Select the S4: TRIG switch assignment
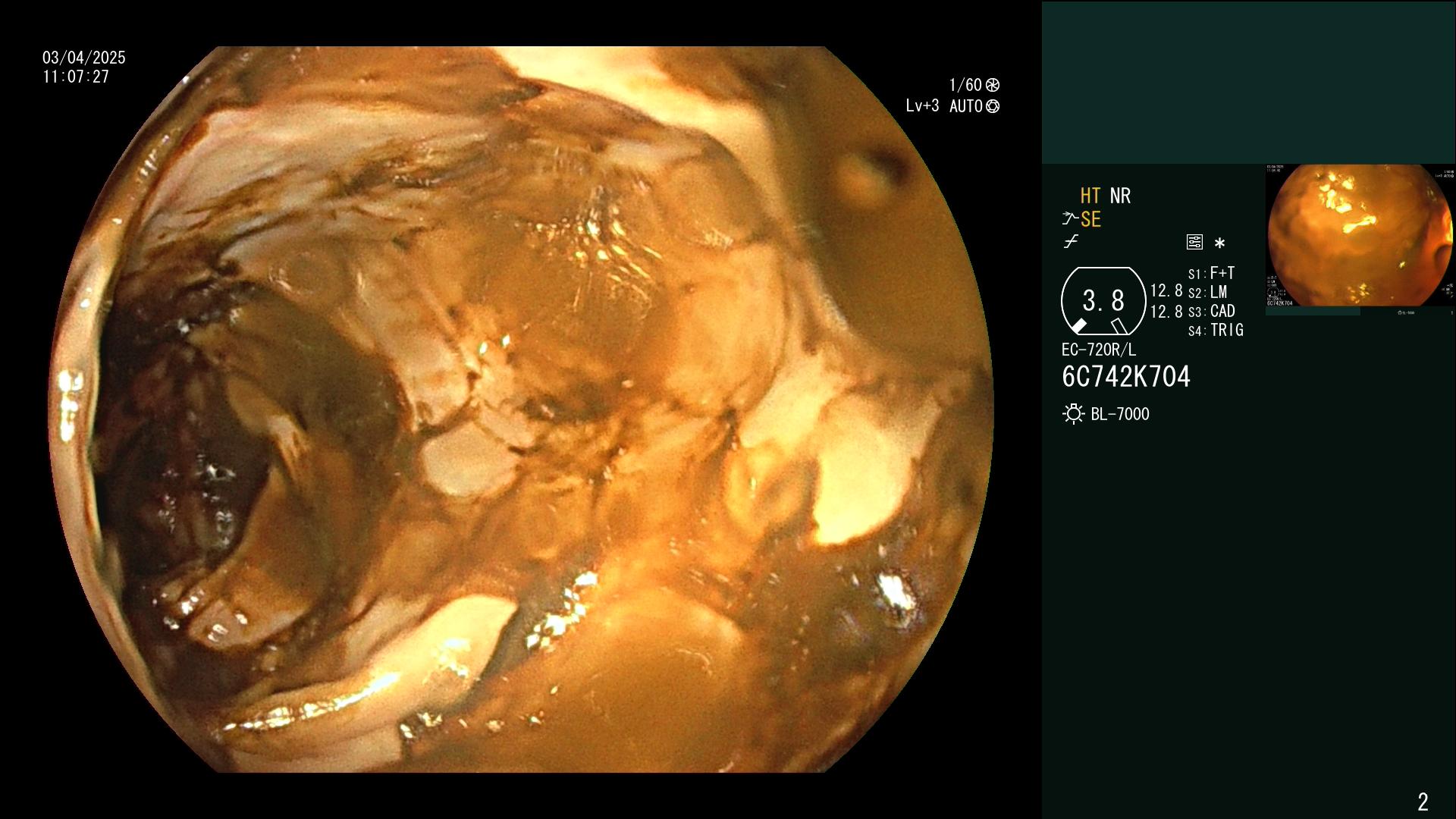This screenshot has height=819, width=1456. (x=1216, y=330)
